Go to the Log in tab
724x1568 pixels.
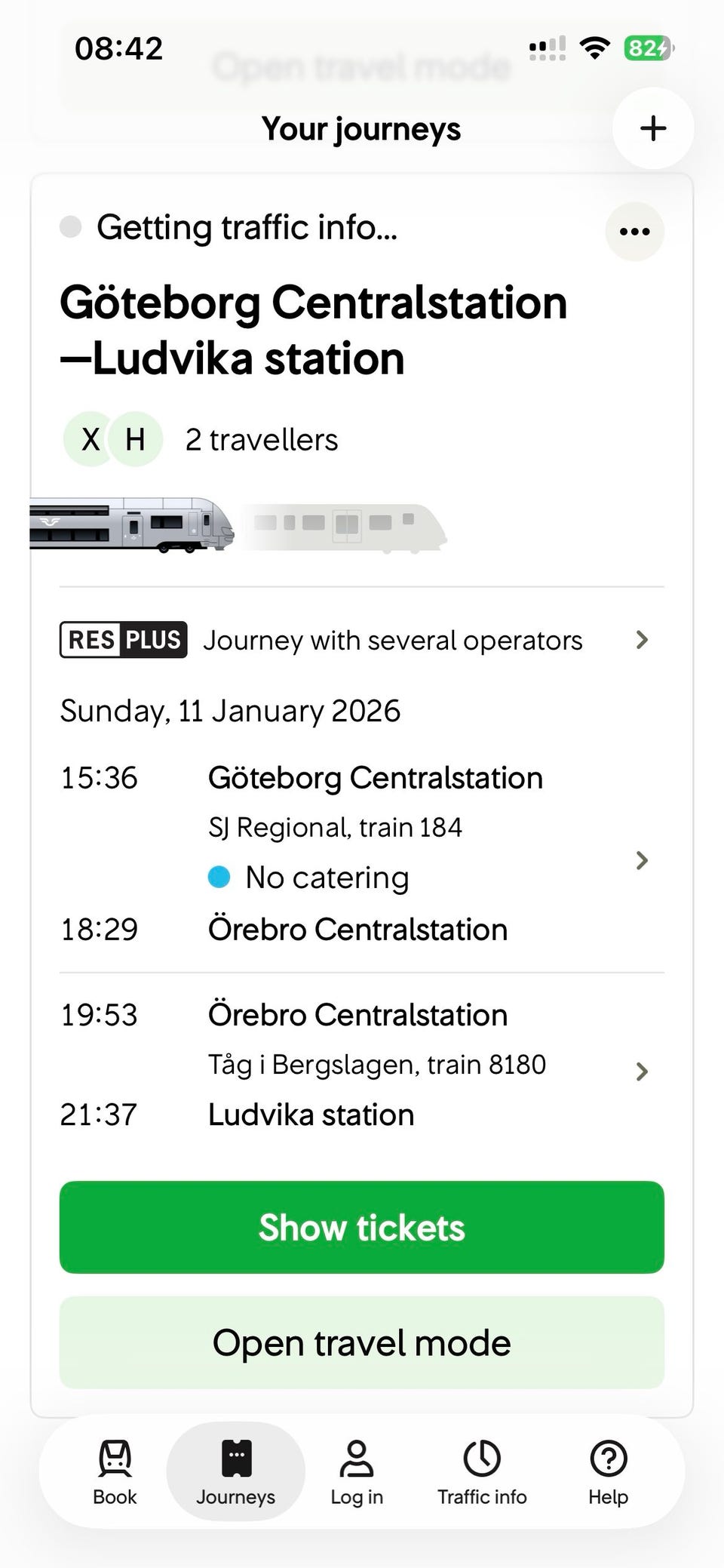(357, 1472)
